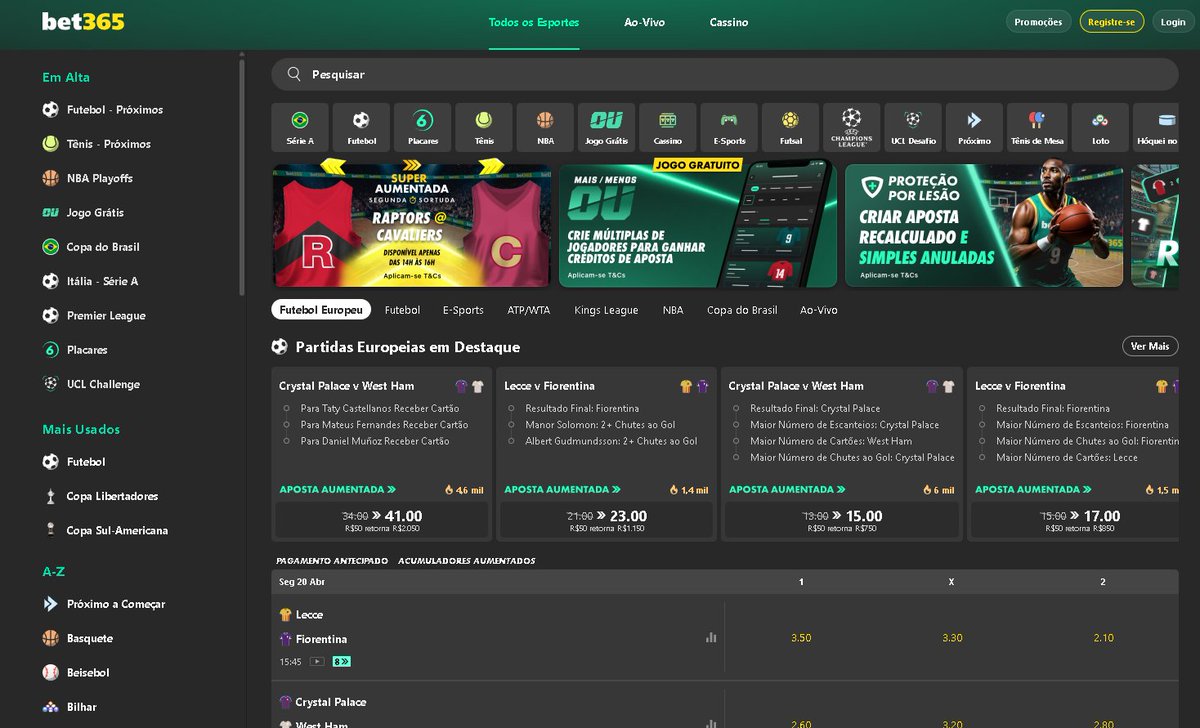Open the Champions League tile

(x=851, y=128)
